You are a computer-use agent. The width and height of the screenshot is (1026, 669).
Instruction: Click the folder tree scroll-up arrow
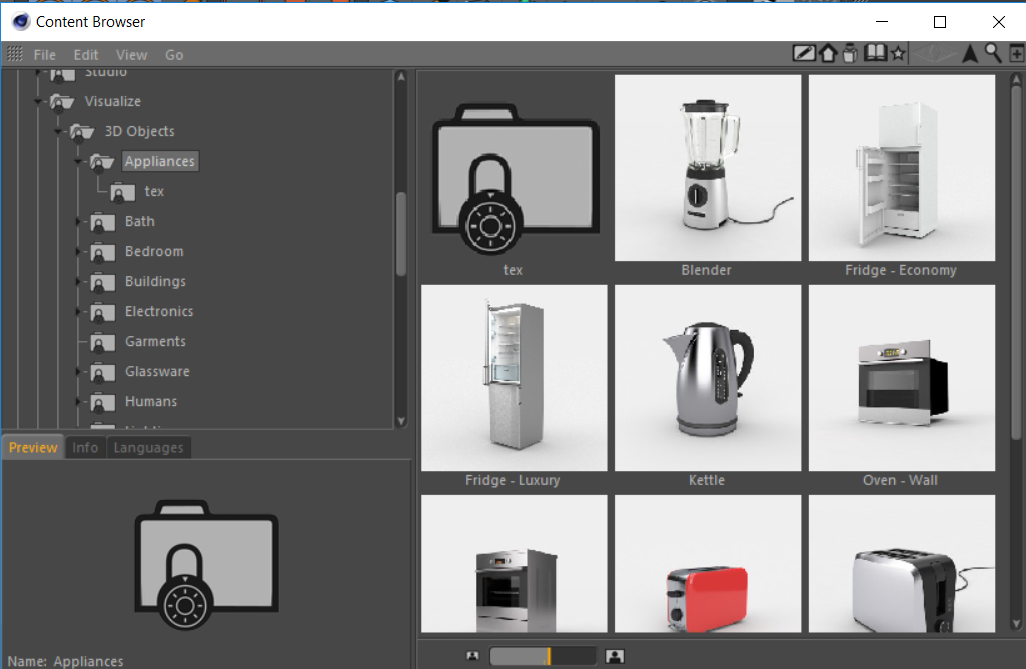[401, 77]
